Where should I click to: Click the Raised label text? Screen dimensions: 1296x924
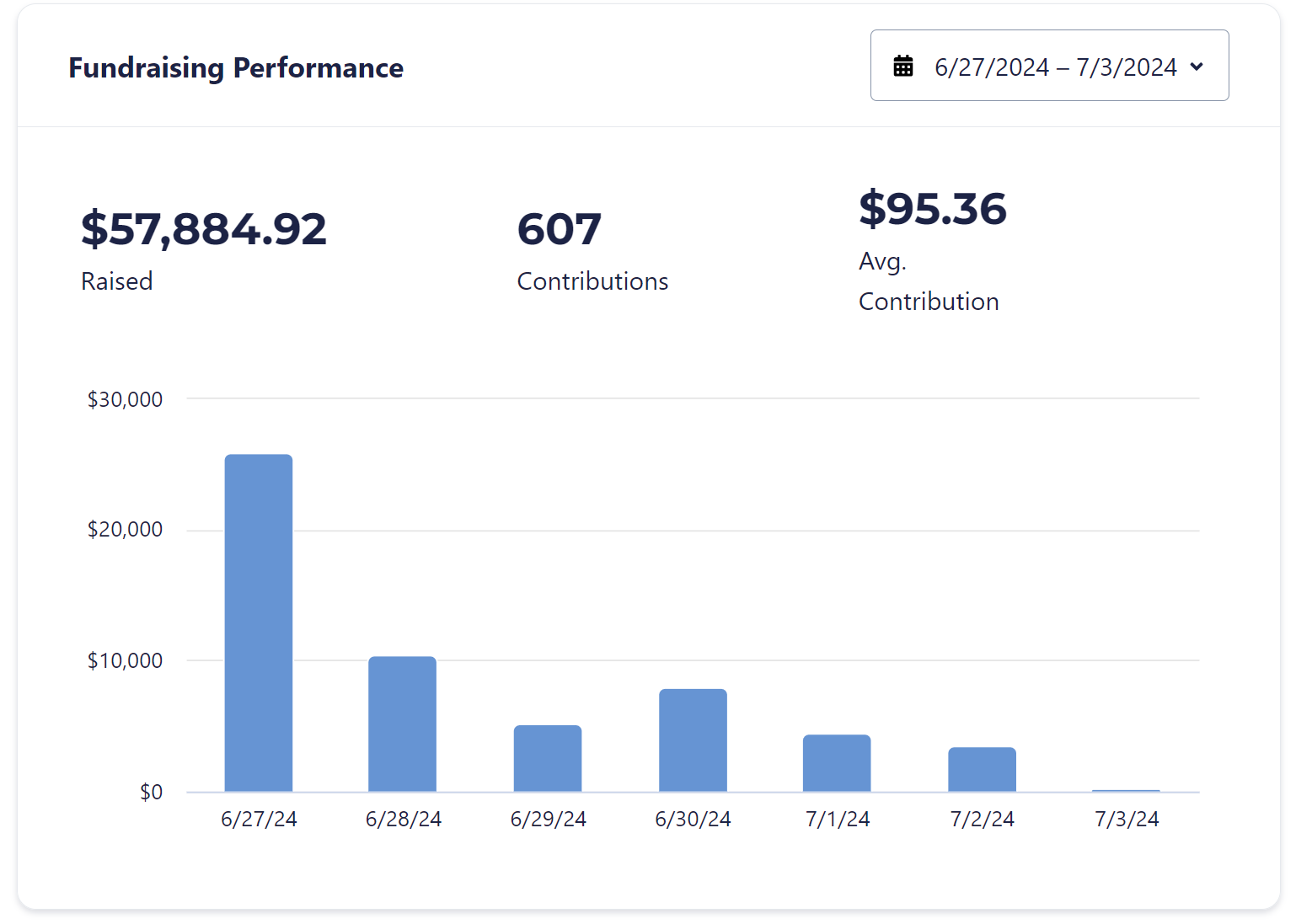(x=117, y=281)
